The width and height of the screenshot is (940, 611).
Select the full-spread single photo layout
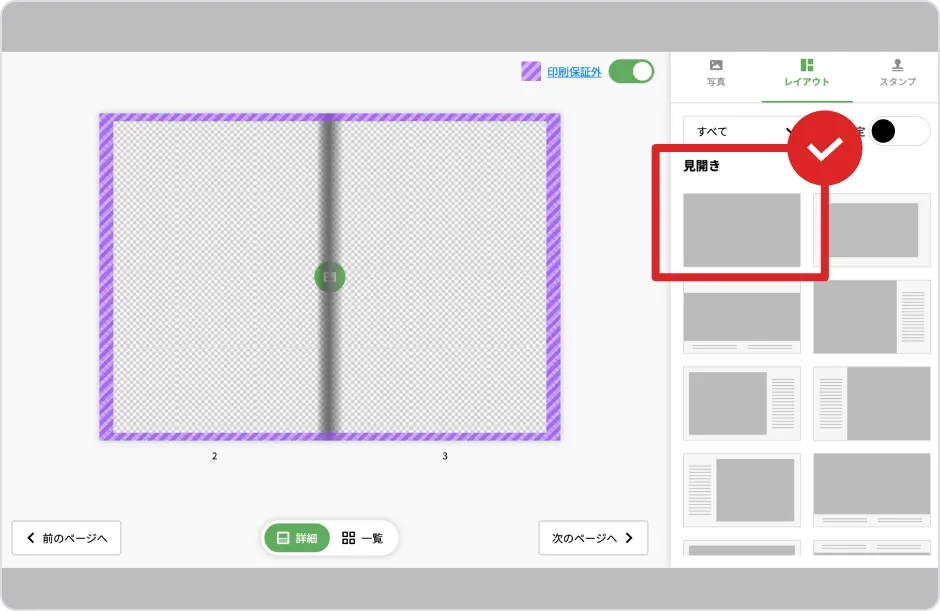tap(742, 230)
